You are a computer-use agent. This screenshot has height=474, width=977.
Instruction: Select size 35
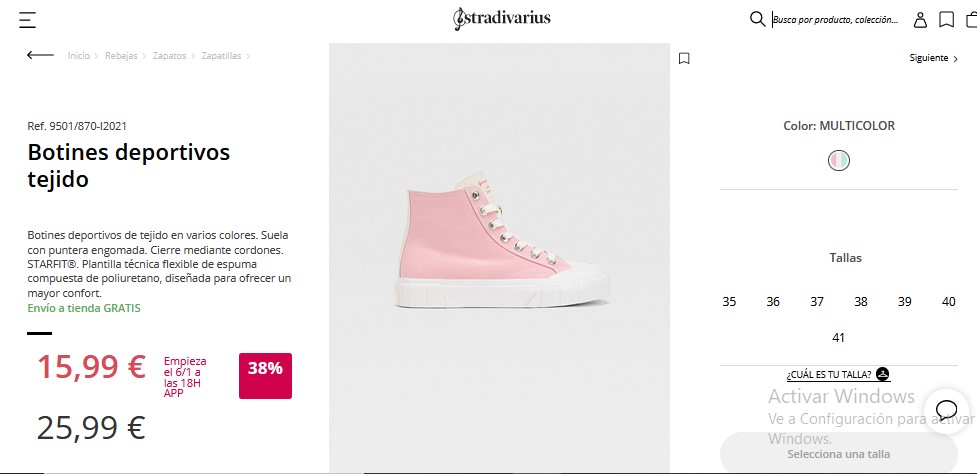[729, 302]
